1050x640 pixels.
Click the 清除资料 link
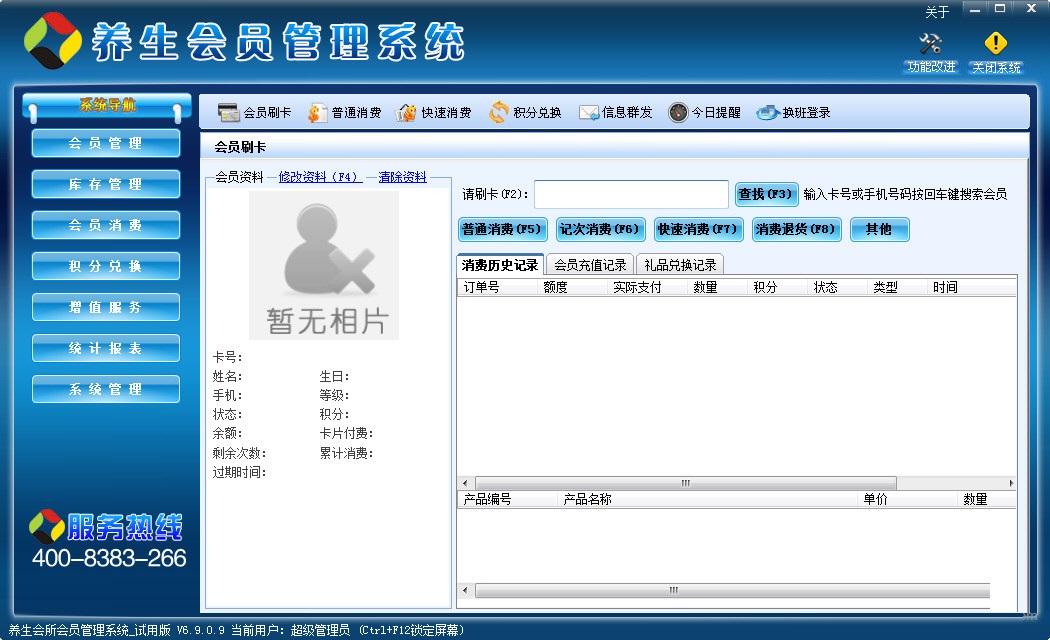coord(402,177)
